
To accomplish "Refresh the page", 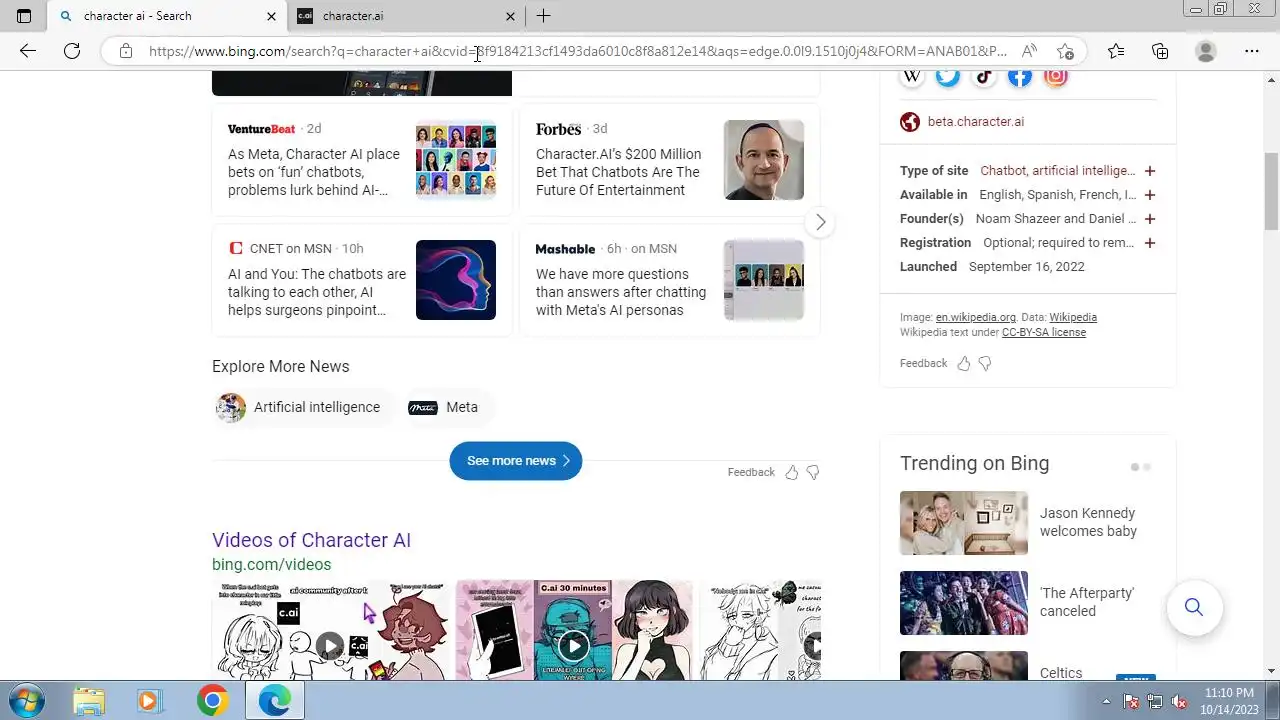I will pyautogui.click(x=72, y=51).
